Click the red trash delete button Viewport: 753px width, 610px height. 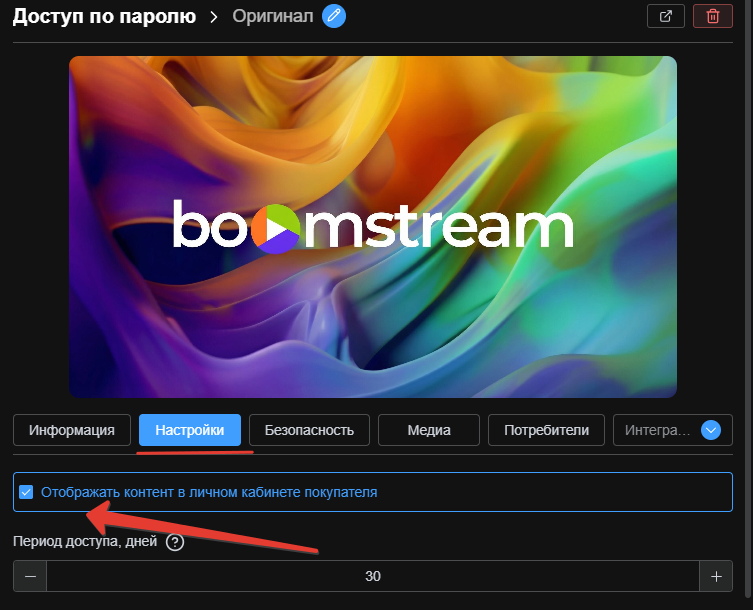click(713, 16)
